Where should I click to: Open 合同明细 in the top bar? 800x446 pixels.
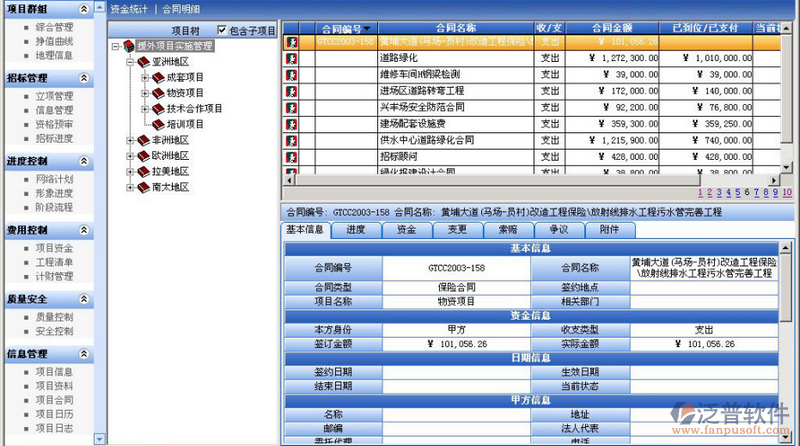tap(181, 9)
